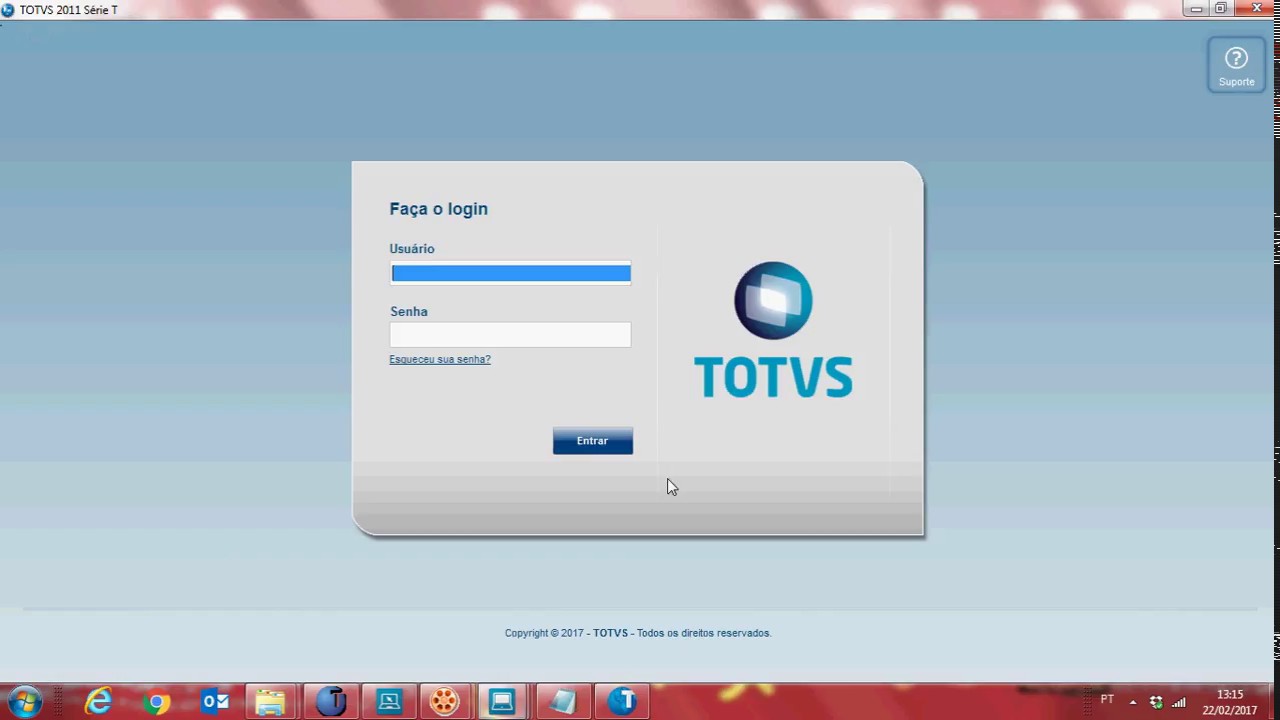The width and height of the screenshot is (1280, 720).
Task: Open the notepad-like app in the taskbar
Action: tap(562, 702)
